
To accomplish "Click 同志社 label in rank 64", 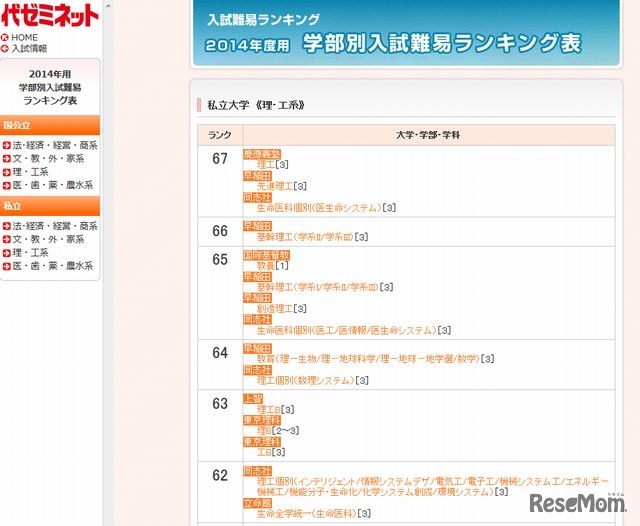I will click(x=257, y=370).
